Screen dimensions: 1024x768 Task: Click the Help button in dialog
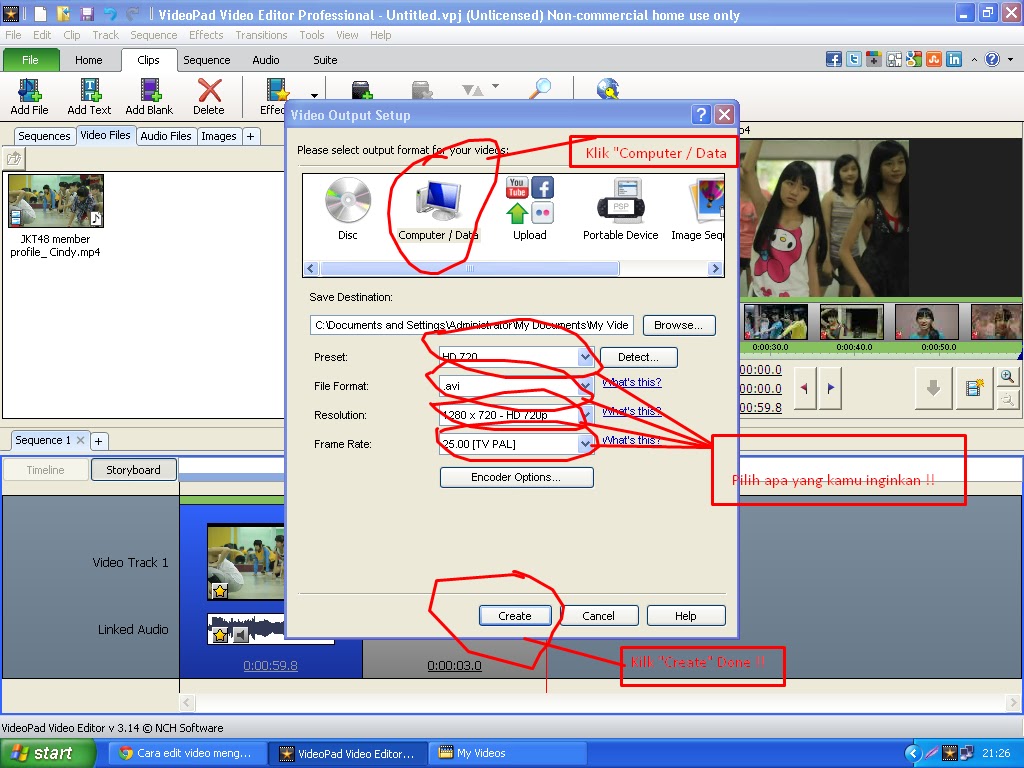(x=686, y=616)
